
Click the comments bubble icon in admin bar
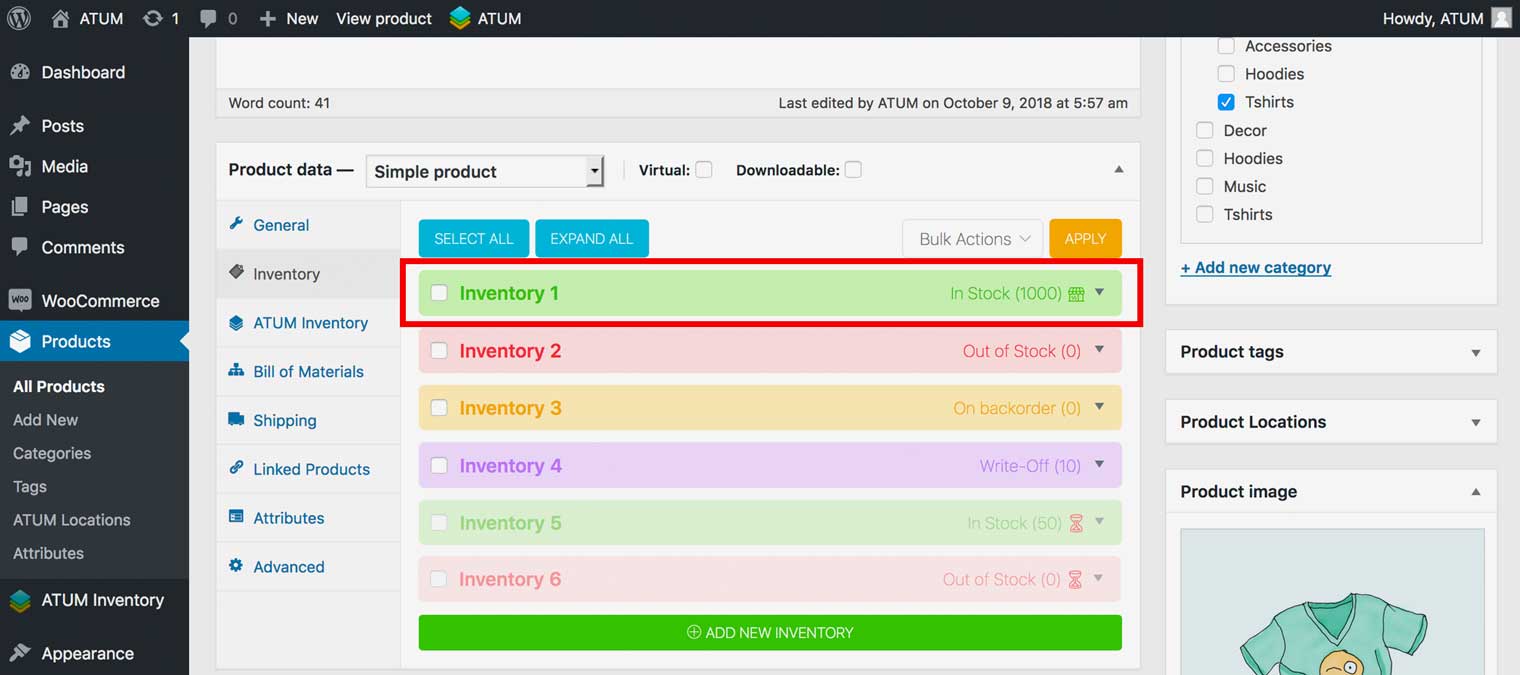click(x=208, y=19)
